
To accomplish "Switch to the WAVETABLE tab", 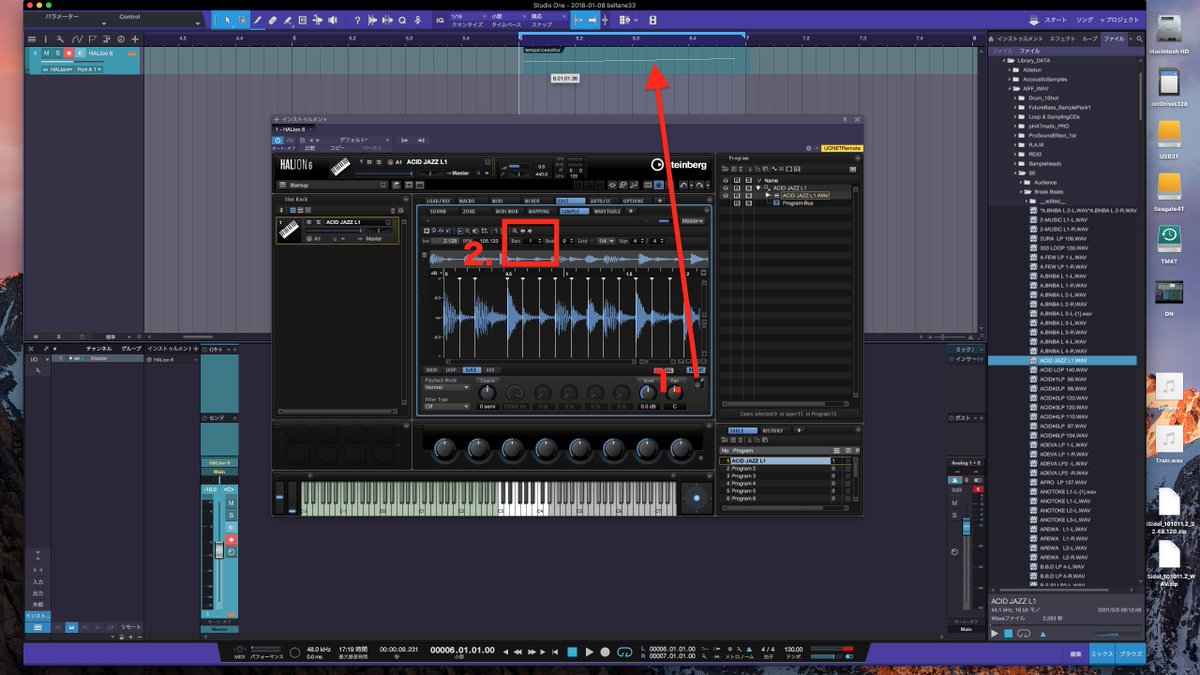I will [x=607, y=211].
